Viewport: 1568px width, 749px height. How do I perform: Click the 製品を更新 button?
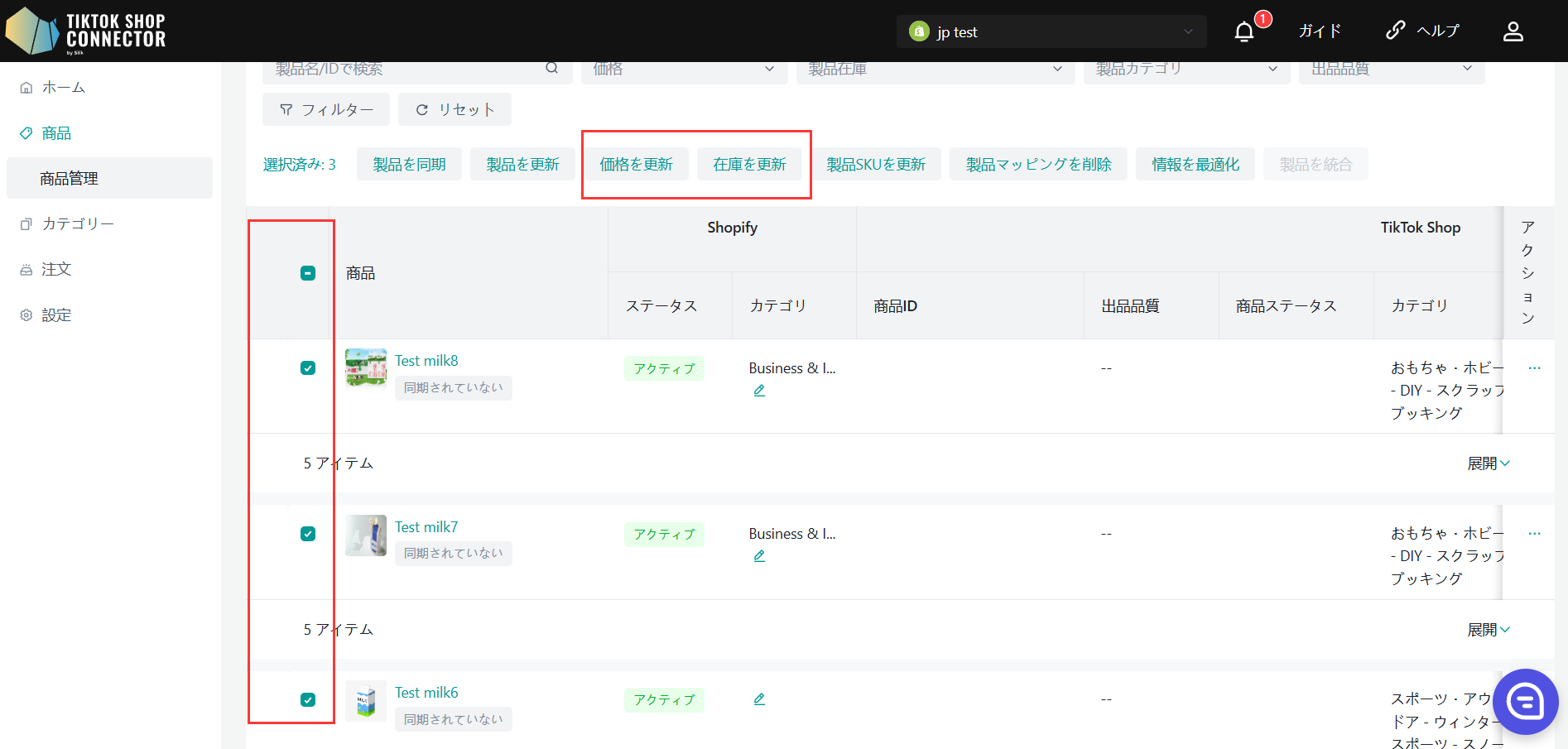[x=522, y=164]
